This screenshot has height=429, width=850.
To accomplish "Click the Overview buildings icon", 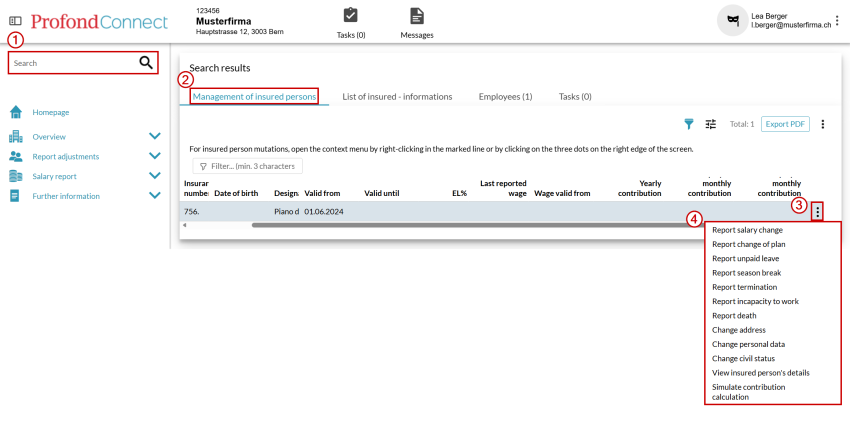I will point(16,137).
